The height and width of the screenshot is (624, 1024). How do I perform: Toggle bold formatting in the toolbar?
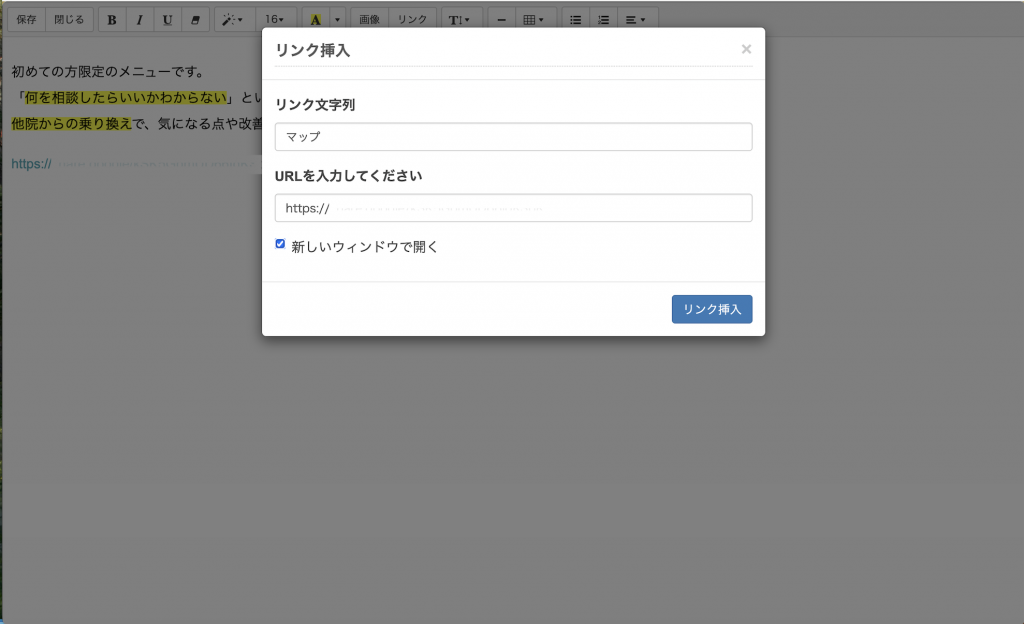tap(112, 19)
